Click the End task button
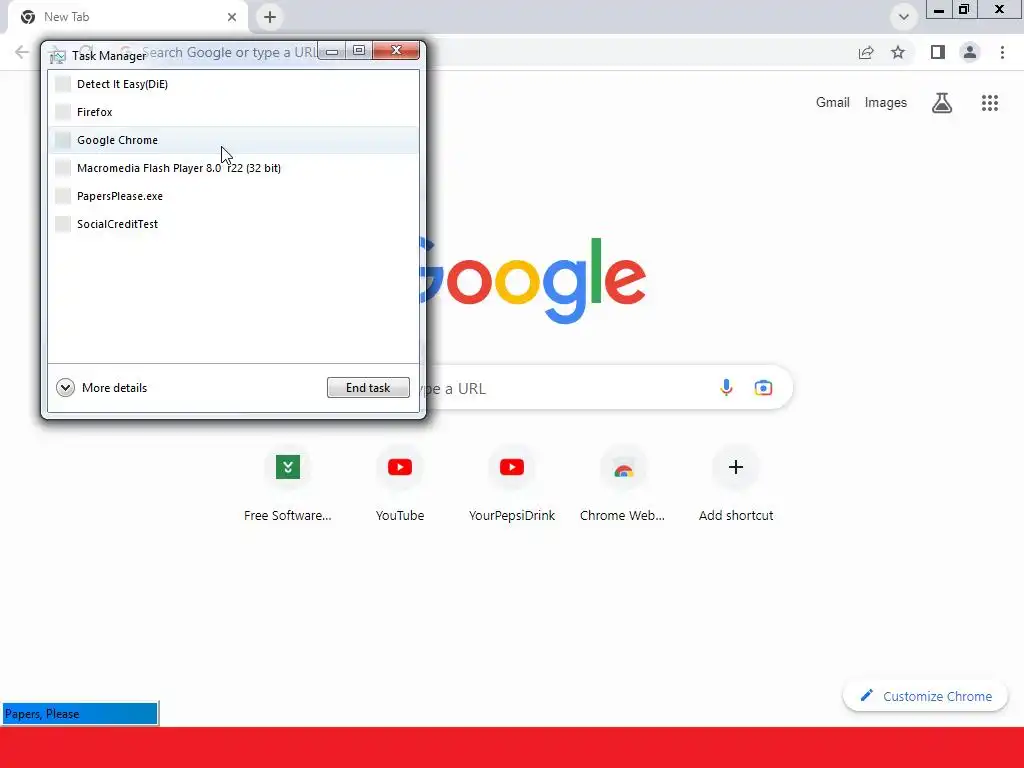1024x768 pixels. point(368,387)
